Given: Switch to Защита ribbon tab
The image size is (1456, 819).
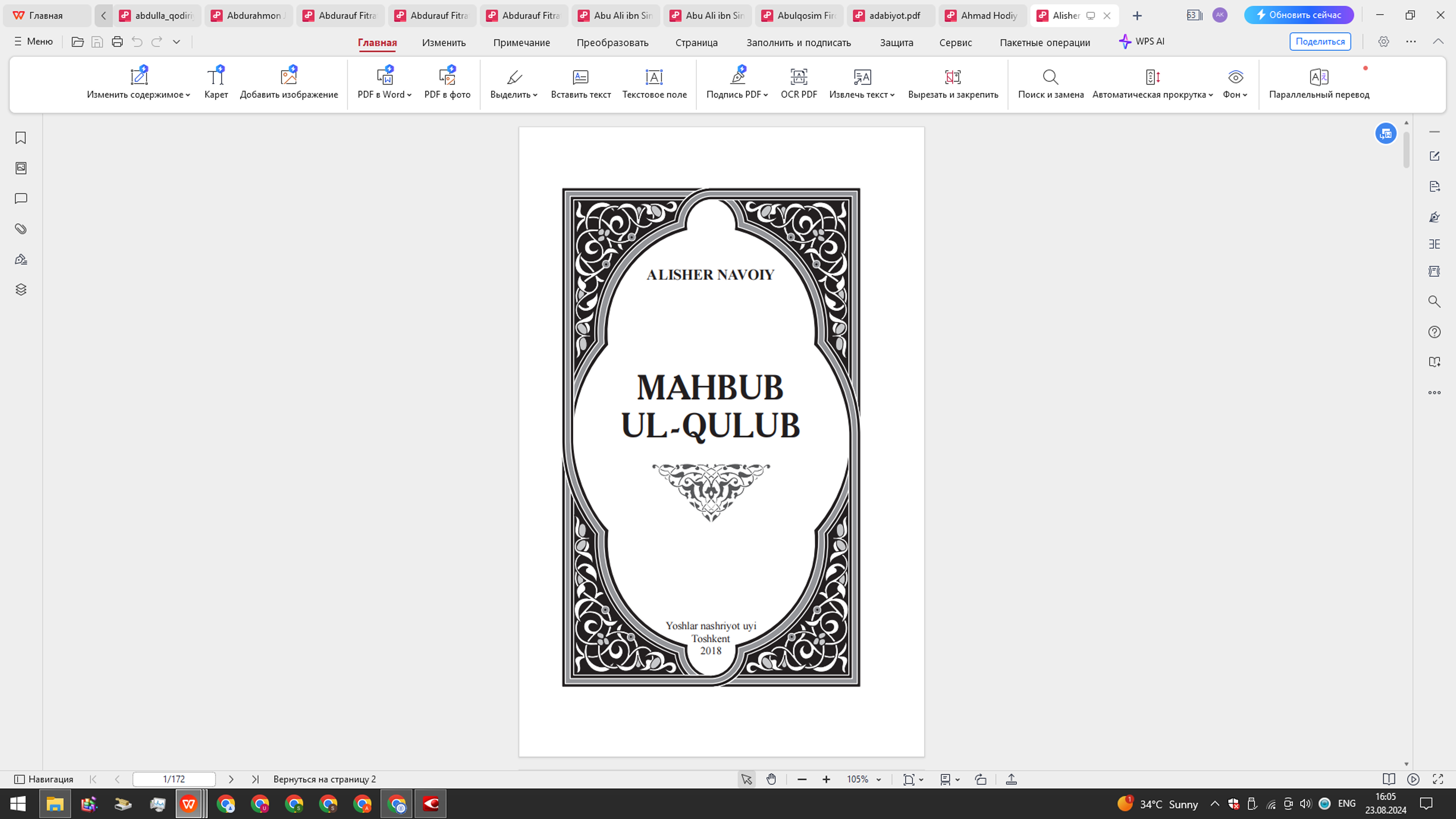Looking at the screenshot, I should point(896,42).
